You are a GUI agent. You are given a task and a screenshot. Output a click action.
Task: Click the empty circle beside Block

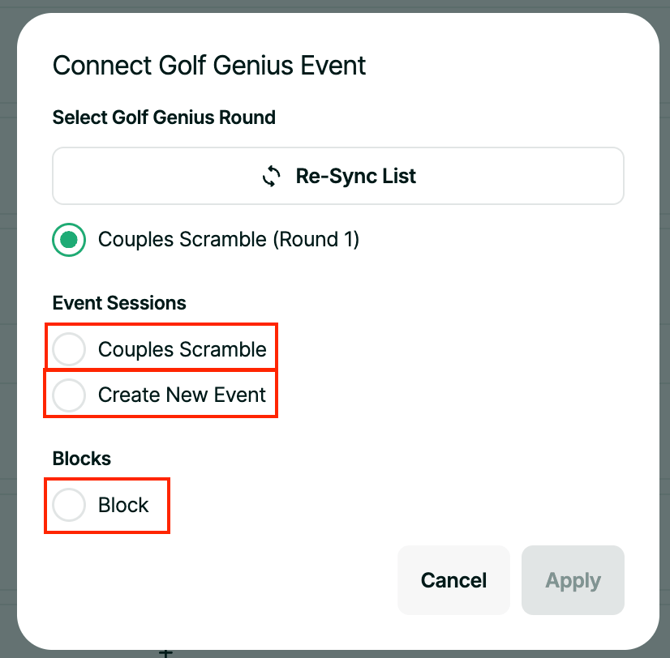69,505
